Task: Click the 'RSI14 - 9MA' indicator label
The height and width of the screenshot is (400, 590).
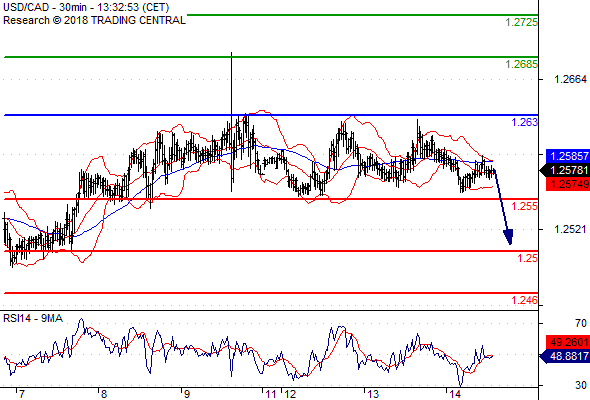Action: click(x=33, y=318)
